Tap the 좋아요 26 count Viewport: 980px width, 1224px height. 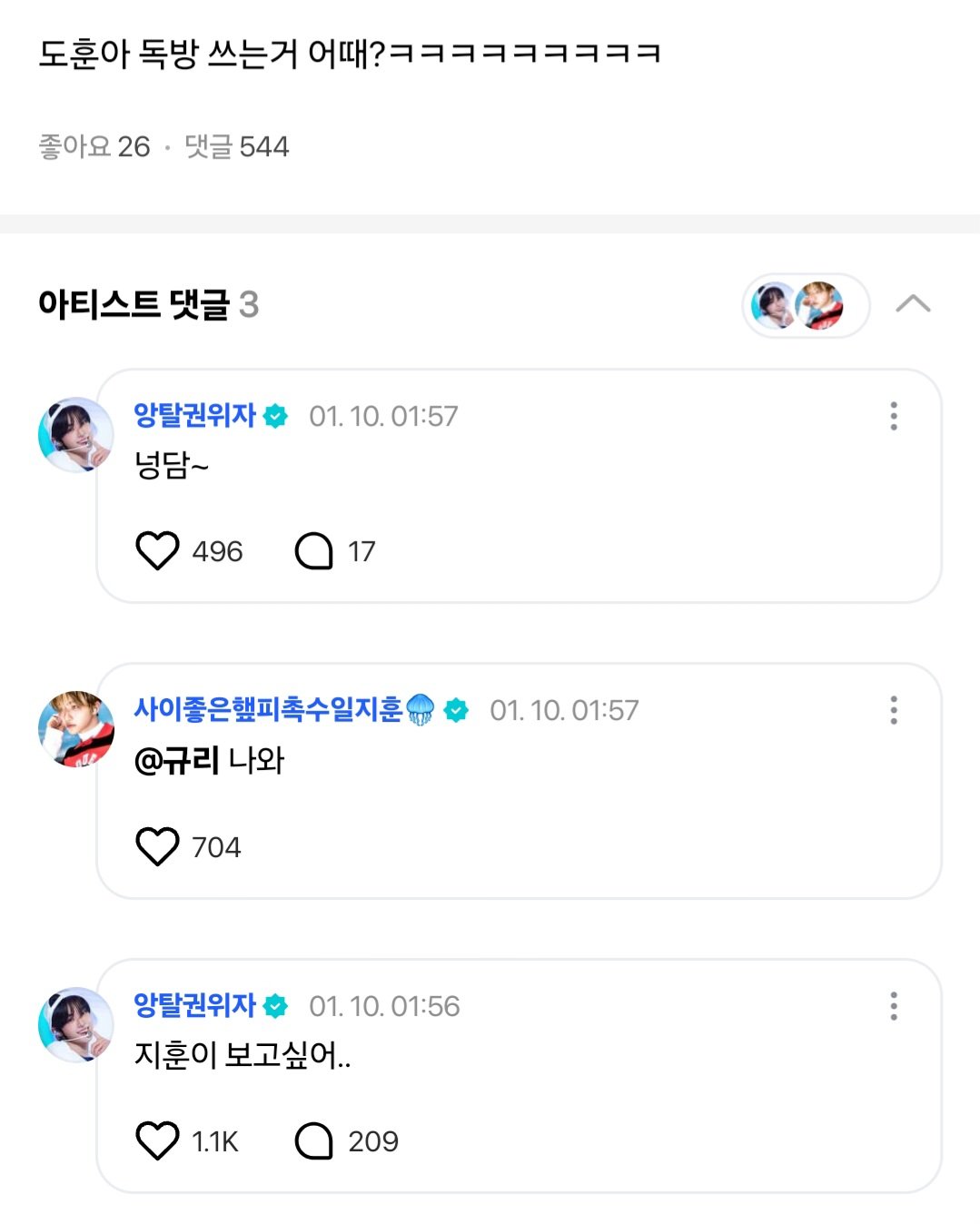click(x=94, y=146)
